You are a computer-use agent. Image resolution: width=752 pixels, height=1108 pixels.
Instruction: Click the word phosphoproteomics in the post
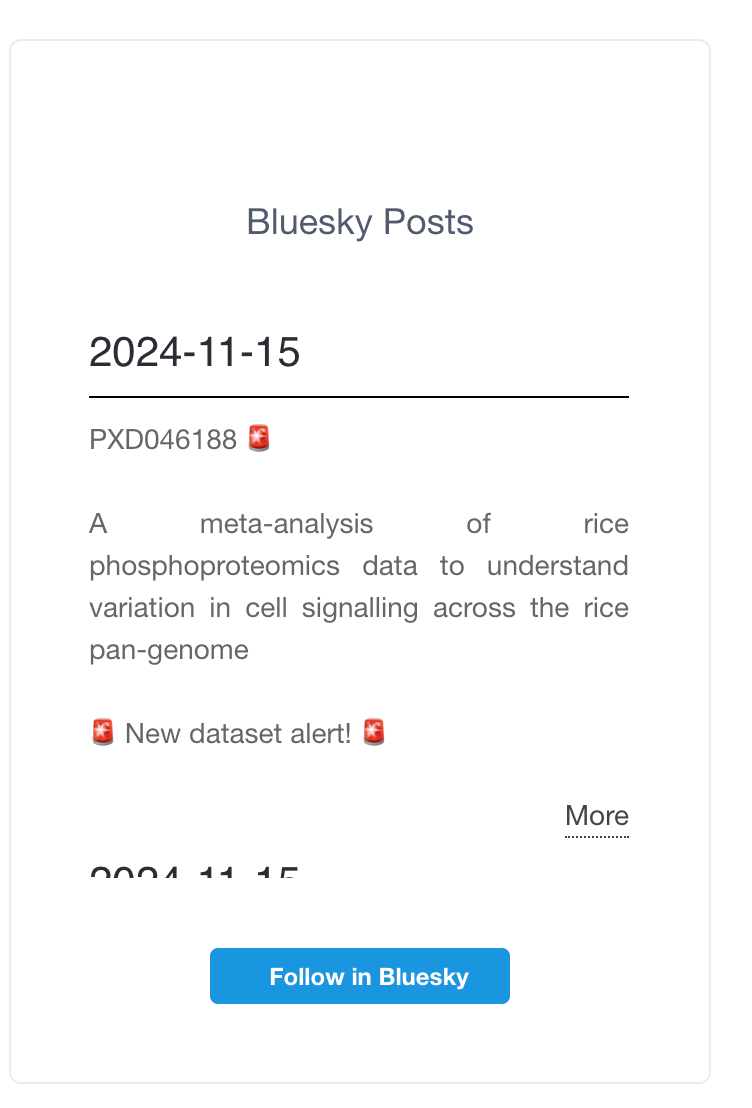pyautogui.click(x=214, y=566)
